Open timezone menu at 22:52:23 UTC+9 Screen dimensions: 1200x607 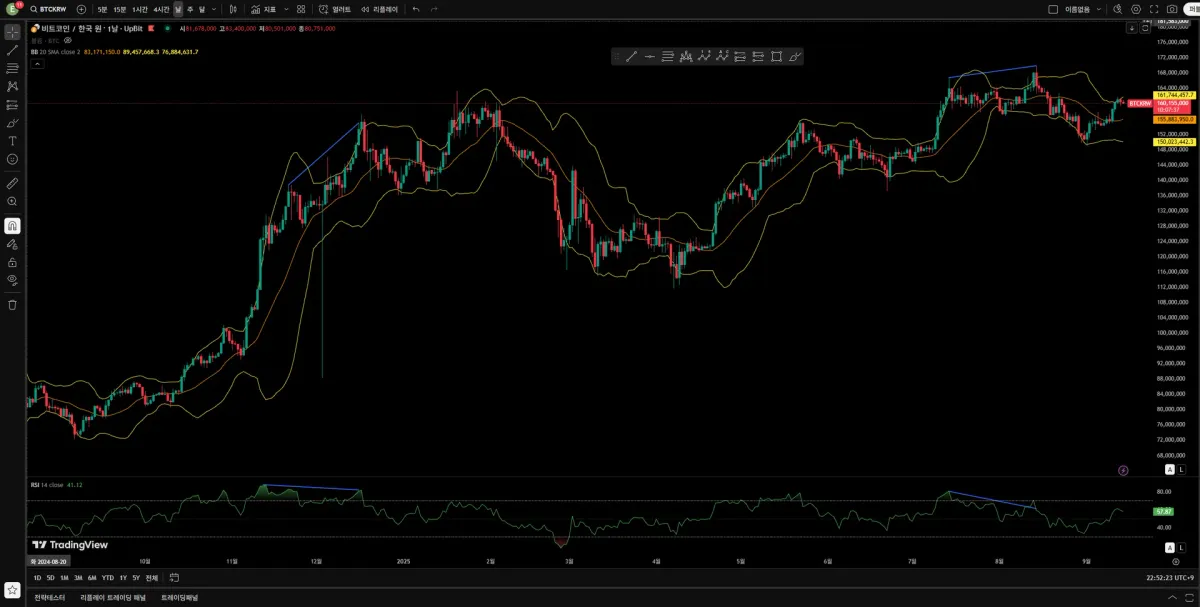[x=1170, y=577]
